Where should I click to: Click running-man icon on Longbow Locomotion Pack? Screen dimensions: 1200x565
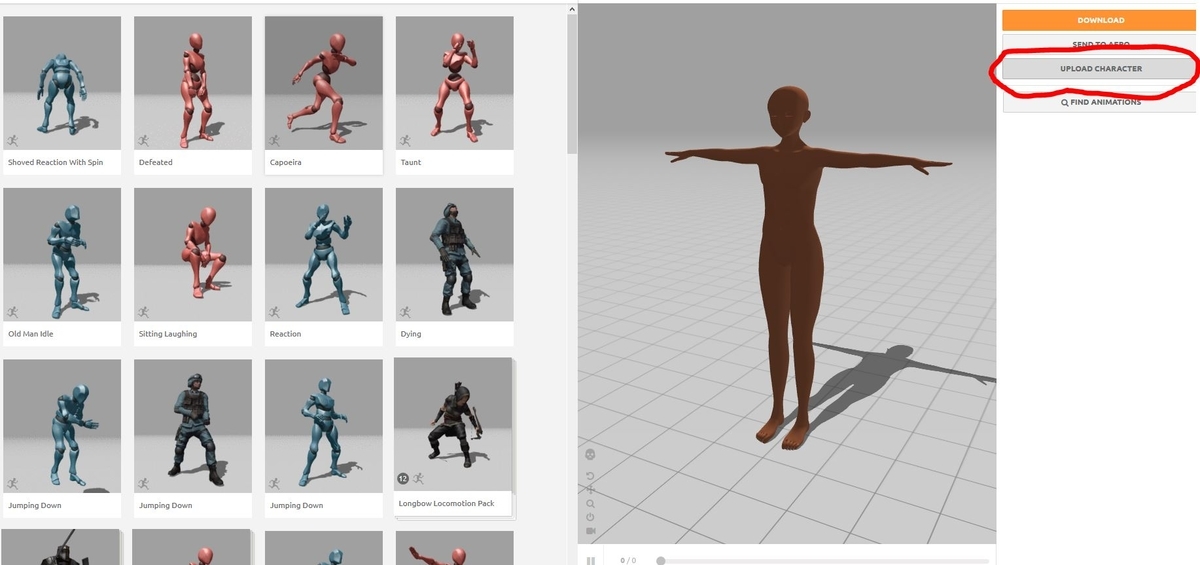(417, 479)
